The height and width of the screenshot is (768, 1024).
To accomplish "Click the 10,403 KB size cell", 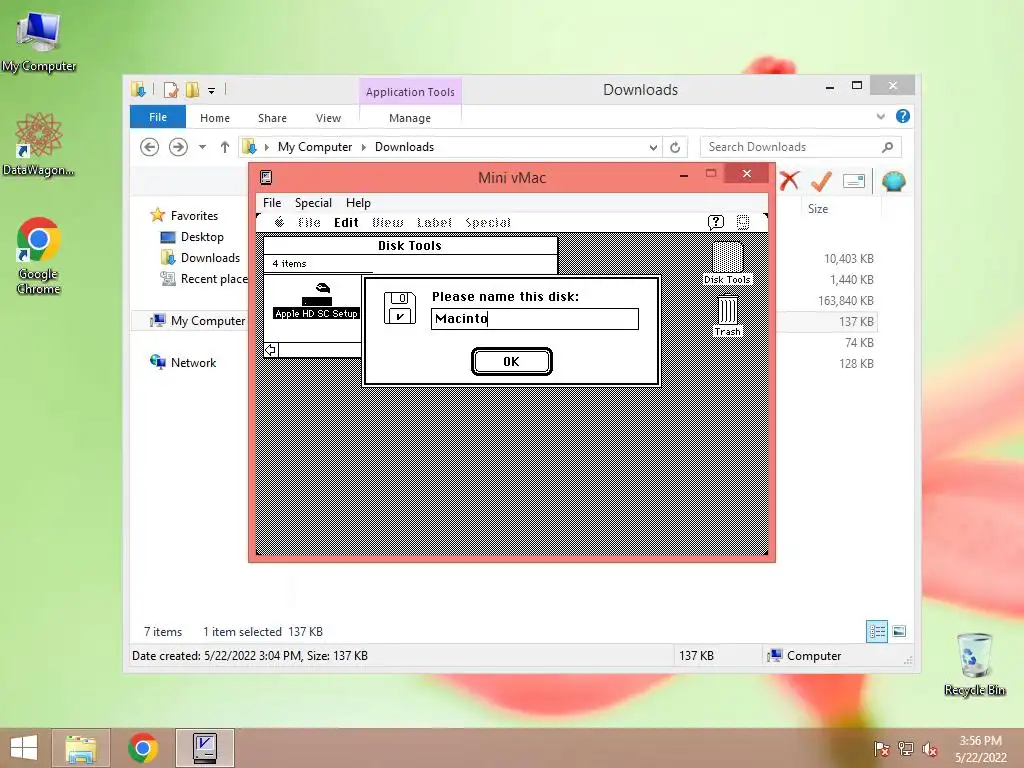I will pyautogui.click(x=848, y=259).
